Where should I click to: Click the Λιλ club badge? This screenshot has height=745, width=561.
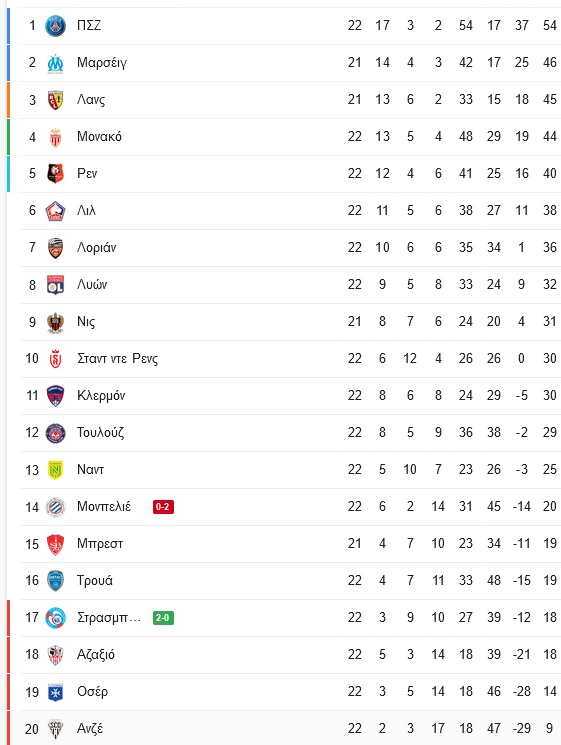(x=55, y=211)
